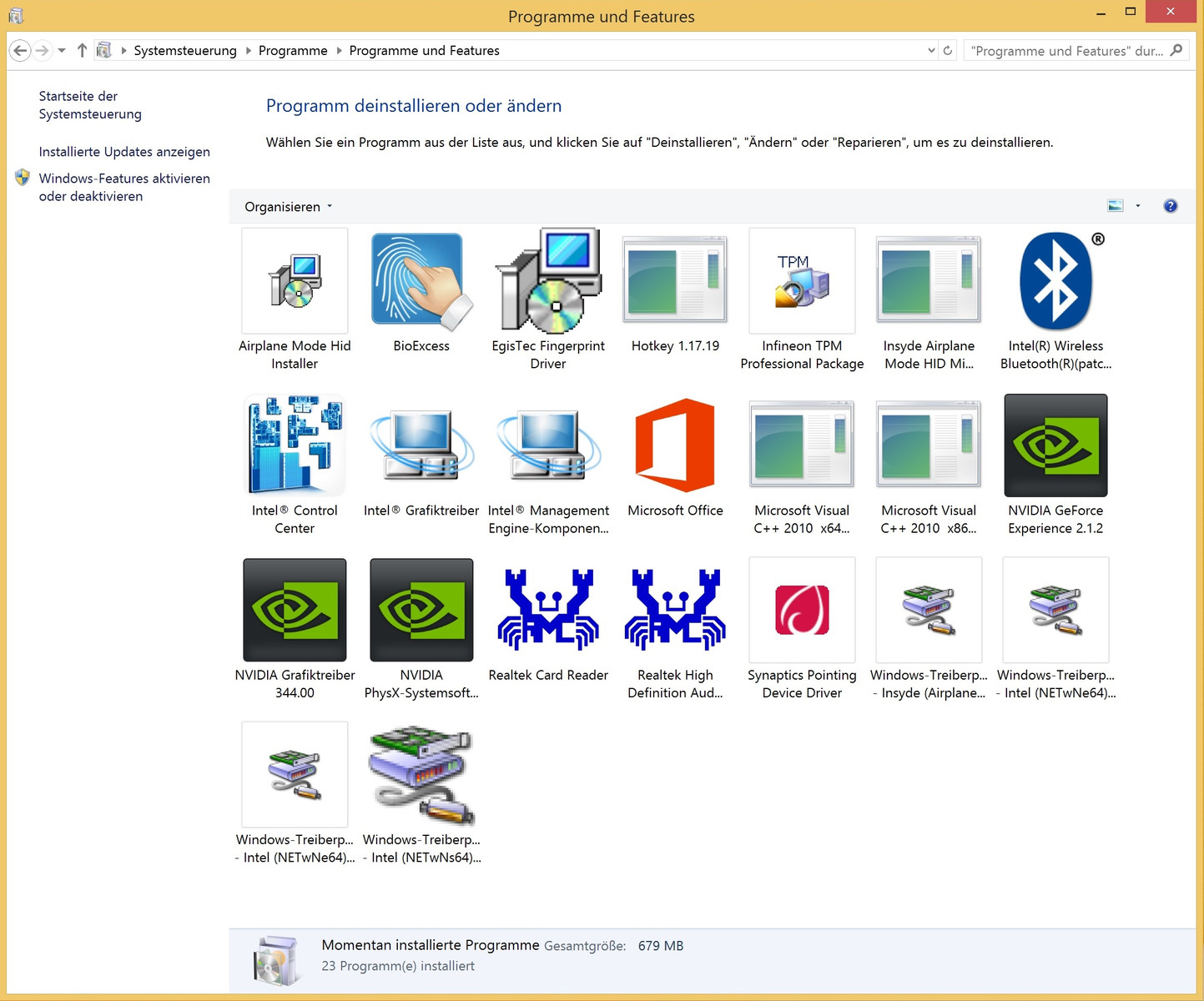The width and height of the screenshot is (1204, 1001).
Task: Click the heading "Programm deinstallieren oder ändern"
Action: [414, 106]
